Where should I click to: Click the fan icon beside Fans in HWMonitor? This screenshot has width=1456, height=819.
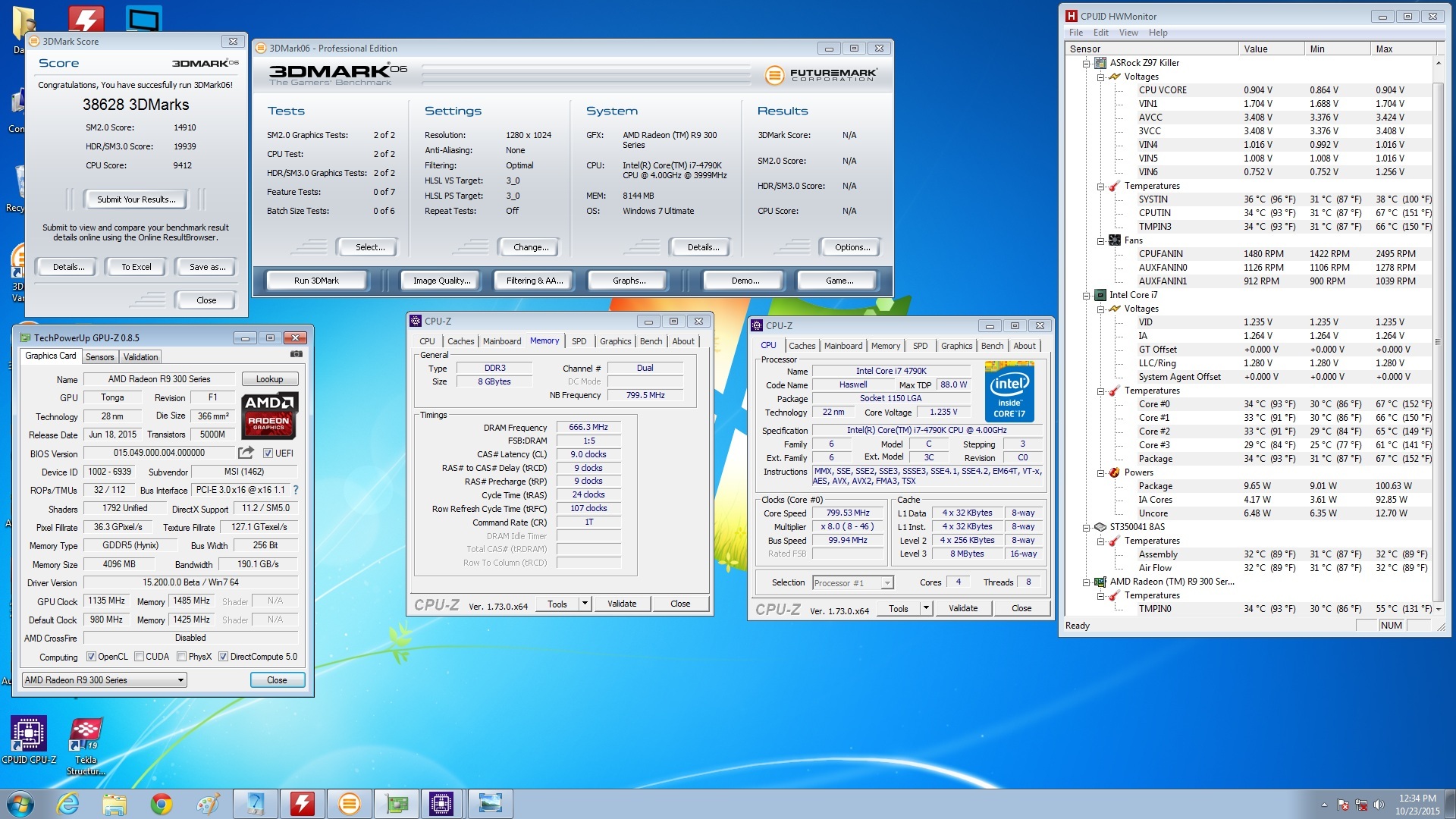tap(1115, 240)
